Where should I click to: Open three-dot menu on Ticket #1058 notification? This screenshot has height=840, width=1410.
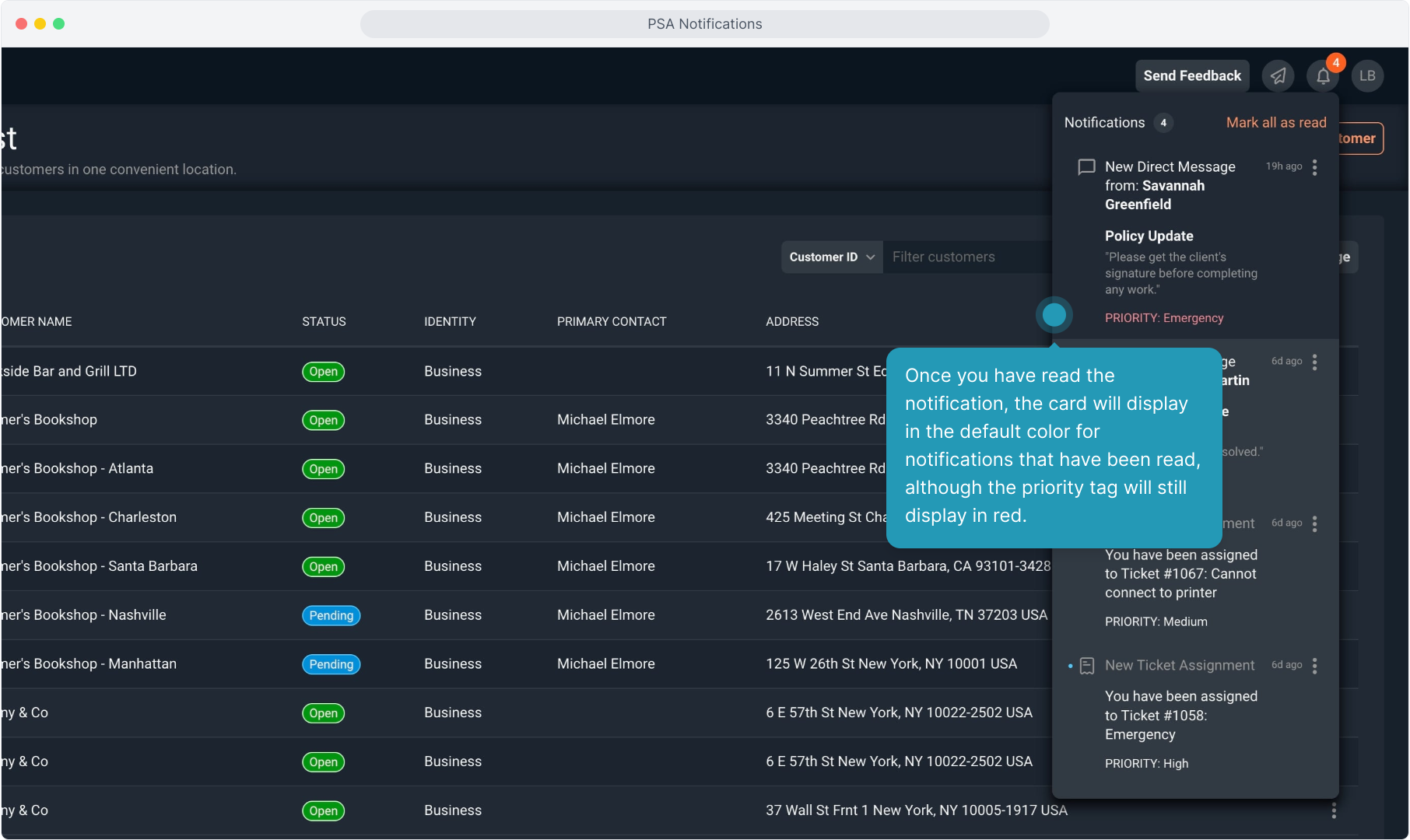coord(1314,666)
